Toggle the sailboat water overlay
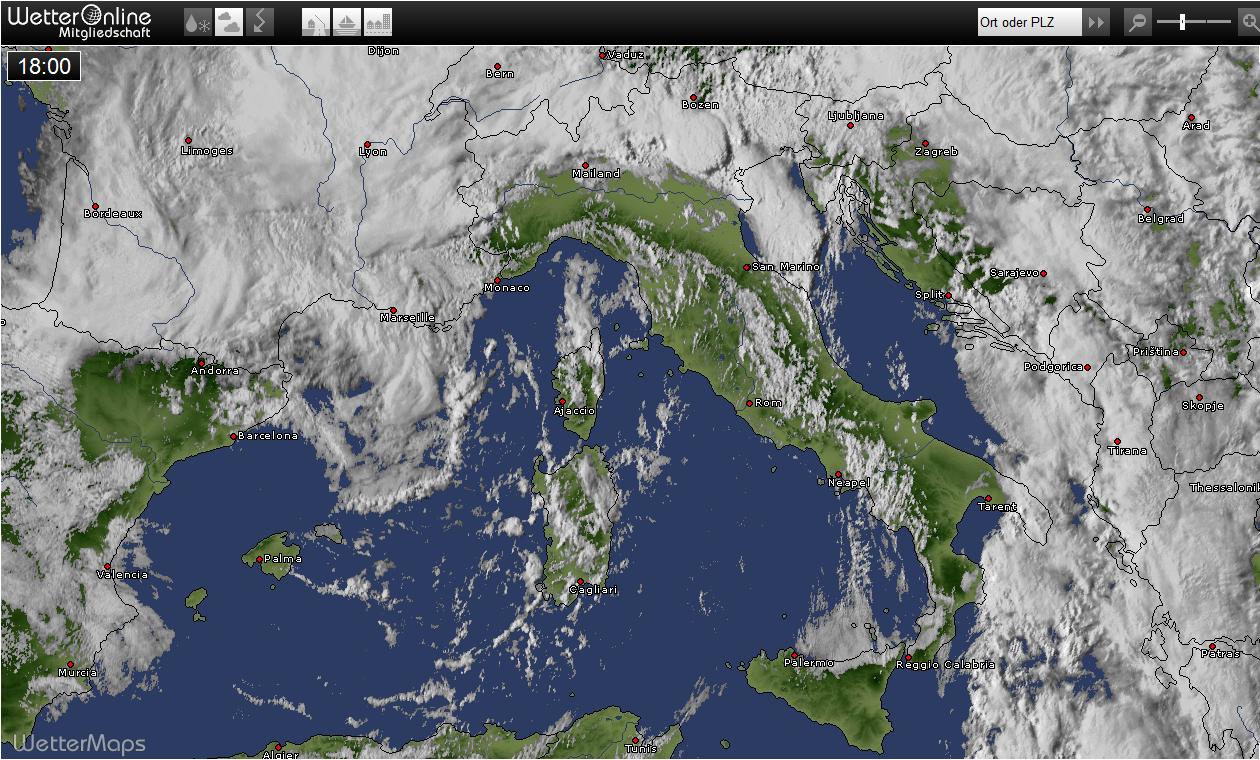The height and width of the screenshot is (760, 1260). [x=347, y=23]
